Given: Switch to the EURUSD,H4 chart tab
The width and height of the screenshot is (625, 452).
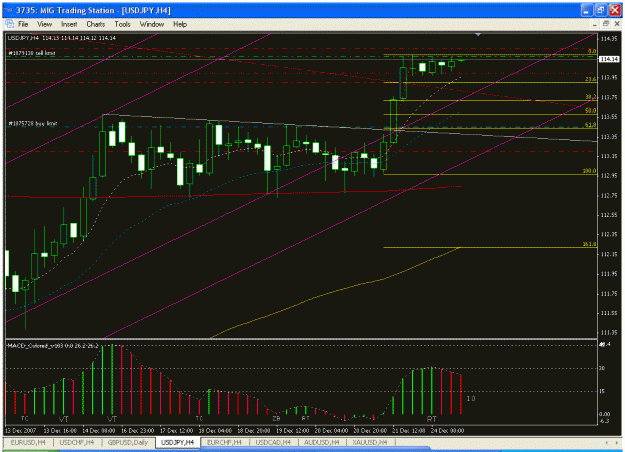Looking at the screenshot, I should 28,442.
